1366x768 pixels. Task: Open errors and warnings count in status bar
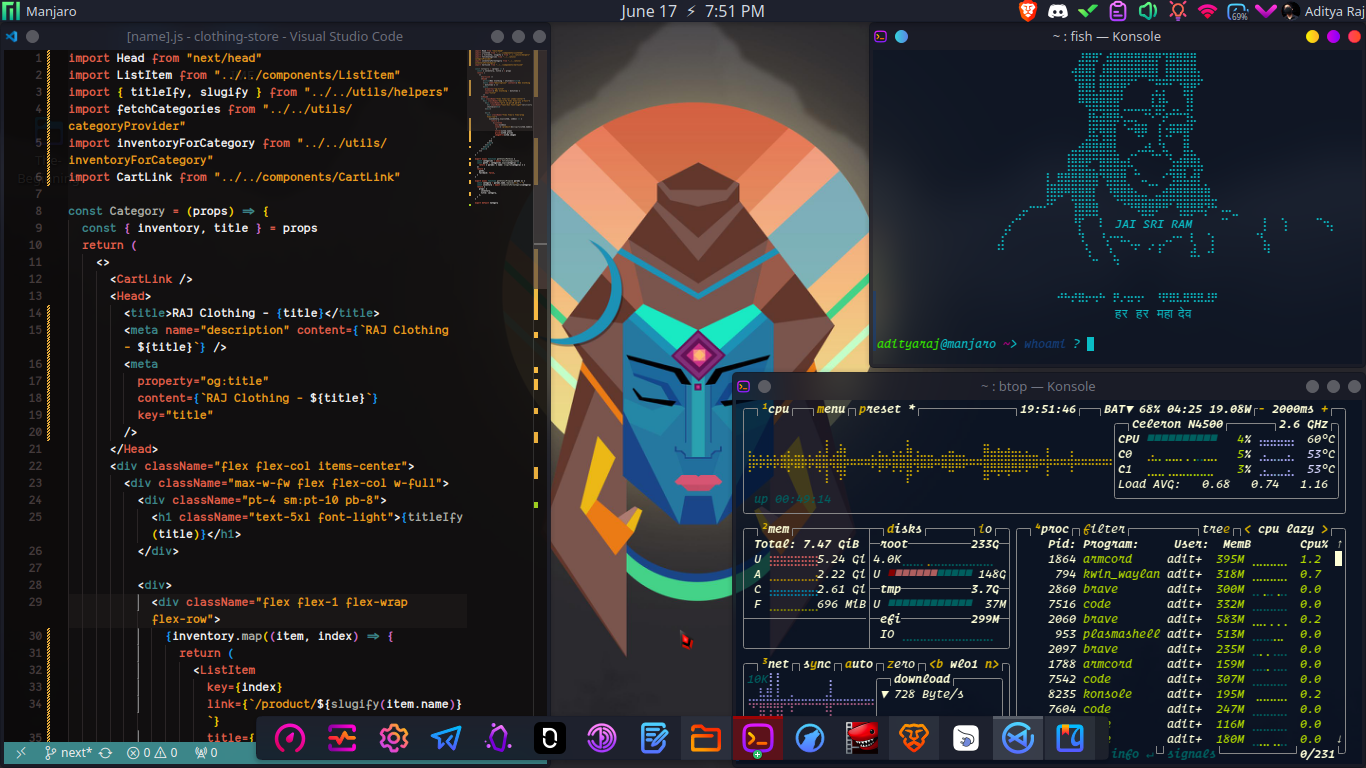[x=152, y=753]
